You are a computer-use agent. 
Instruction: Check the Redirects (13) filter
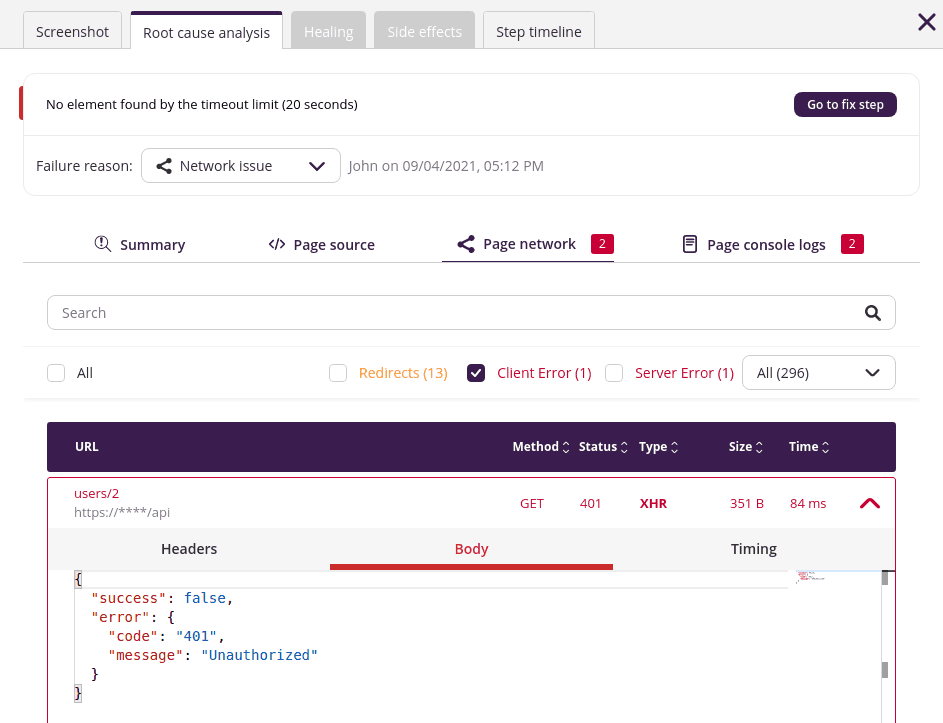[338, 372]
